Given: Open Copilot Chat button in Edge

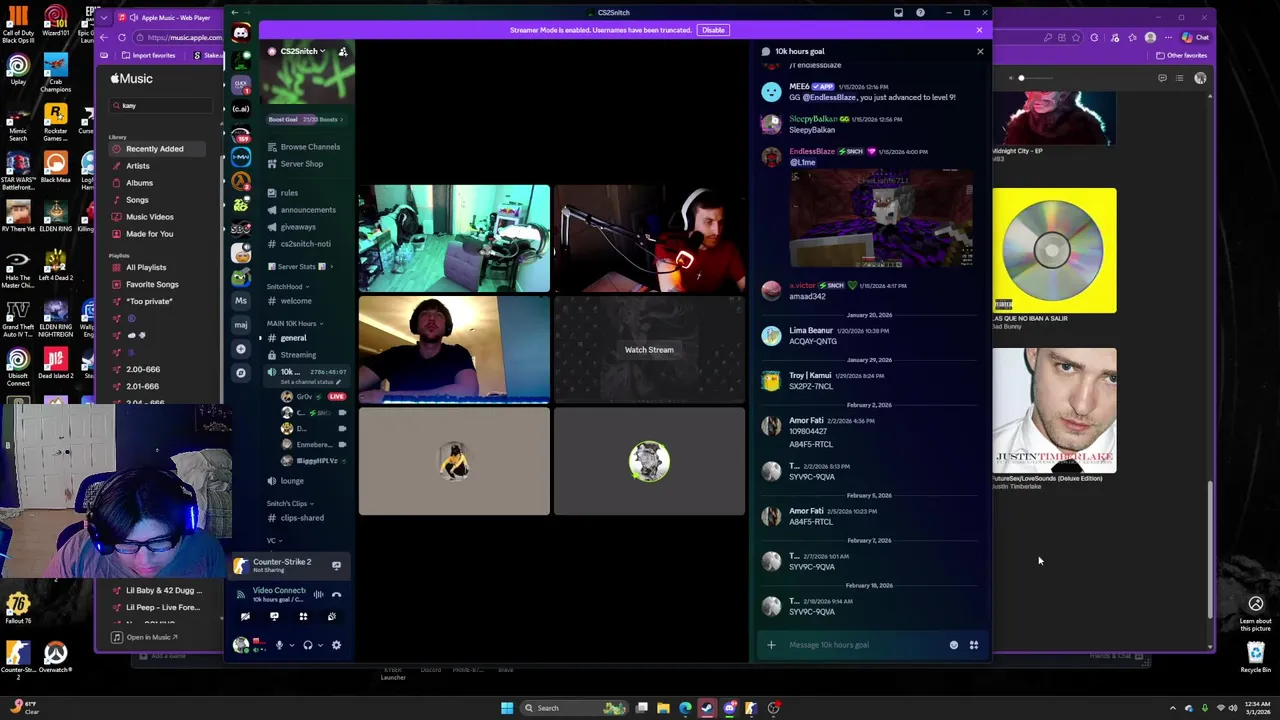Looking at the screenshot, I should tap(1197, 38).
